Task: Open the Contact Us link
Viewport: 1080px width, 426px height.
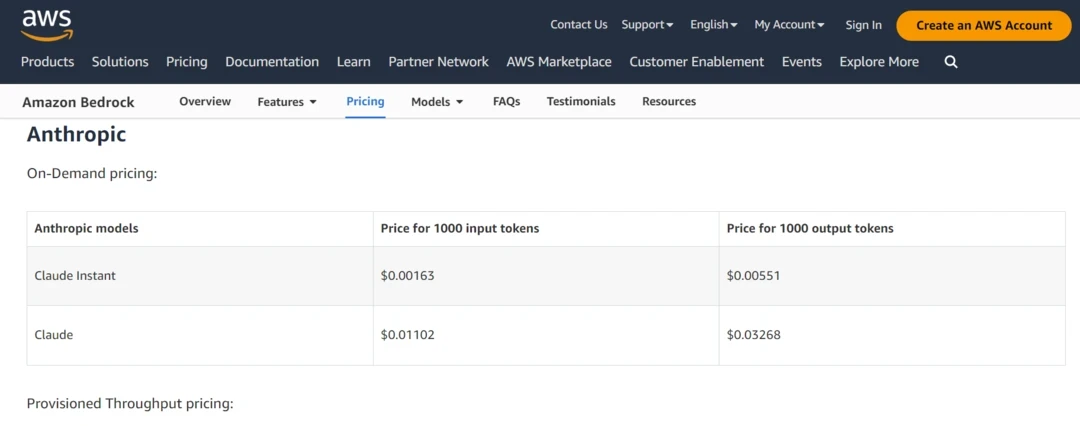Action: 578,25
